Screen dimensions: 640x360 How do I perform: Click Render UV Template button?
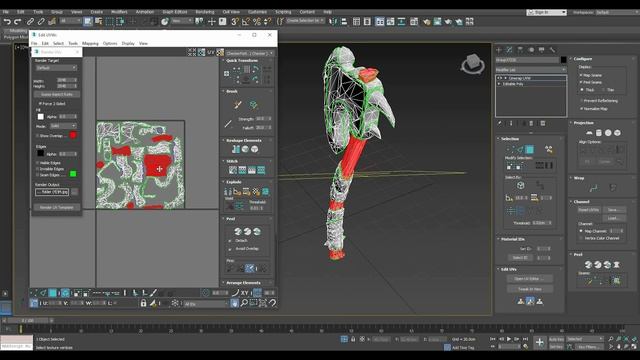57,207
